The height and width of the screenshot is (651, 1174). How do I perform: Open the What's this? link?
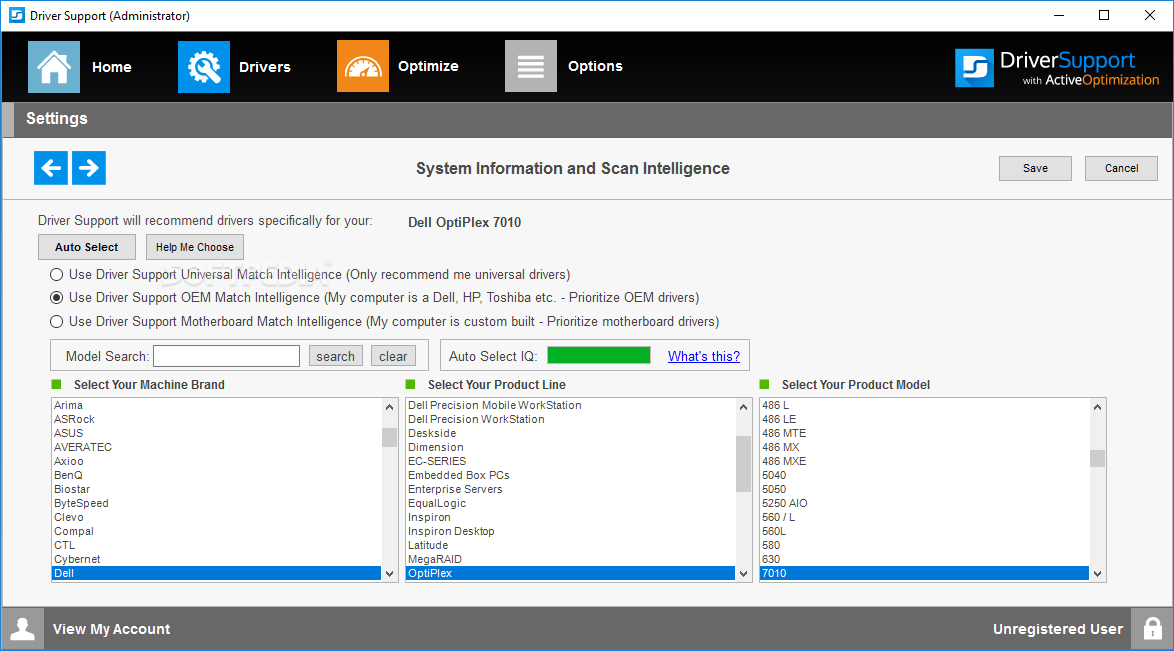[704, 356]
